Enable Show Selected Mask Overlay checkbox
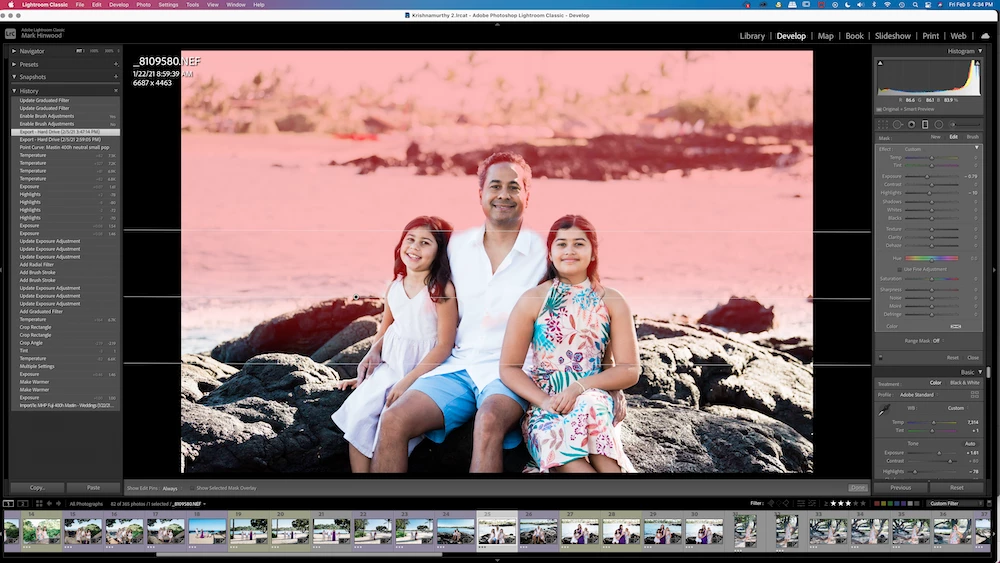 (192, 488)
